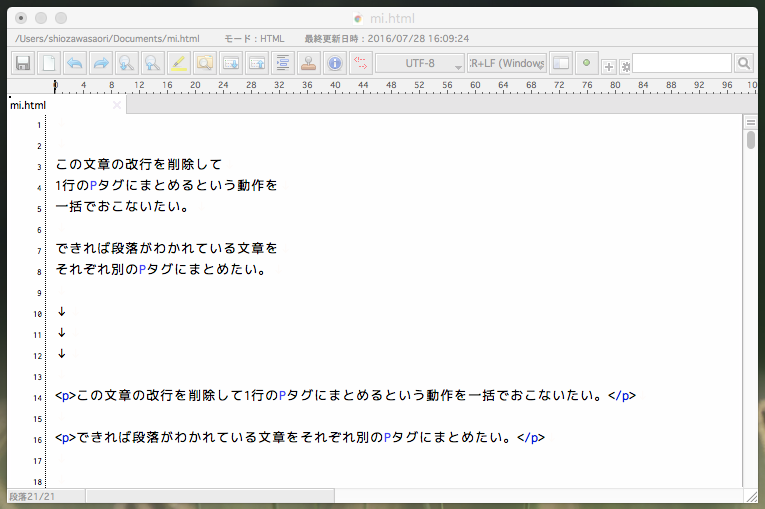Screen dimensions: 765x509
Task: Open the gear settings menu in toolbar
Action: tap(625, 66)
